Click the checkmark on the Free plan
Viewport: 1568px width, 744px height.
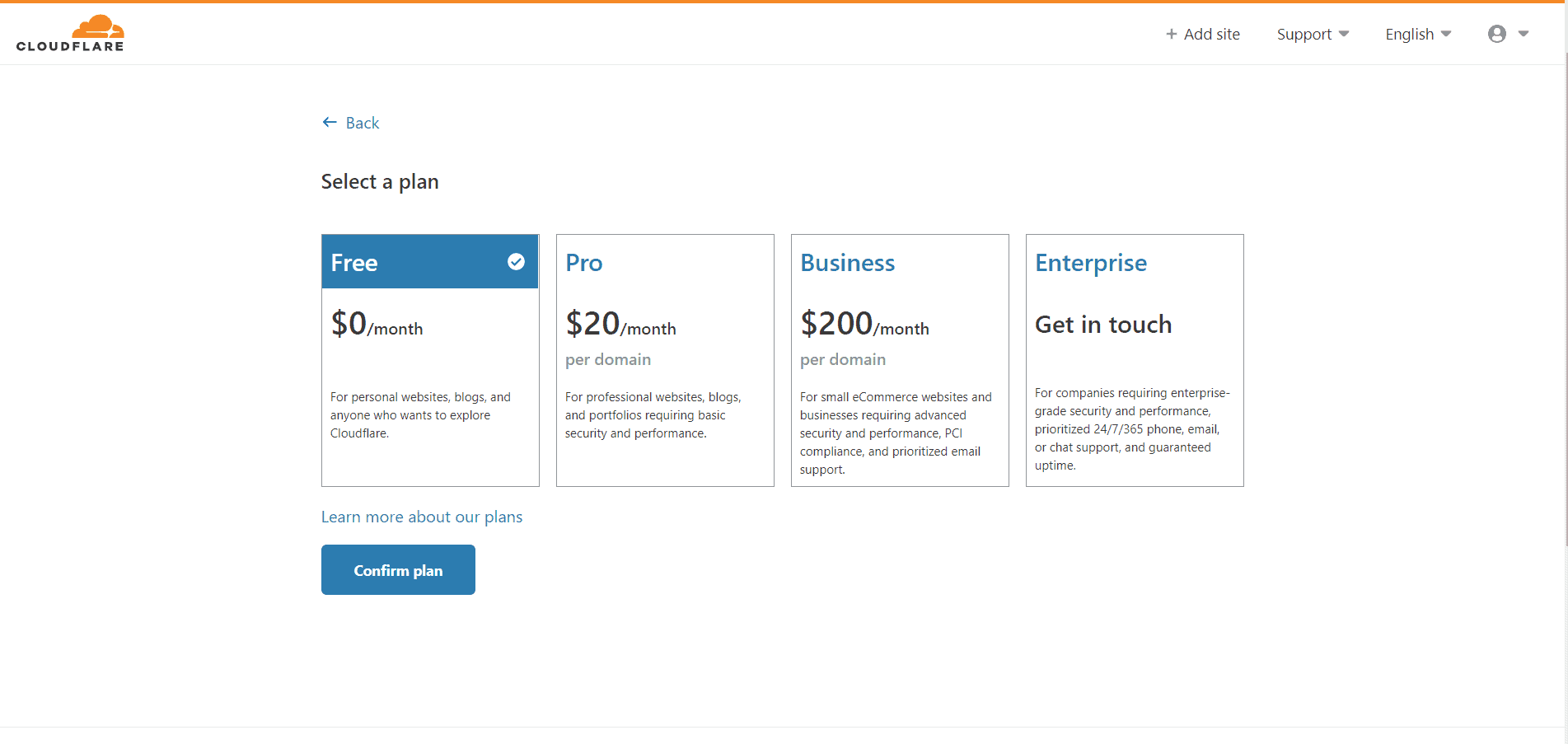[517, 262]
